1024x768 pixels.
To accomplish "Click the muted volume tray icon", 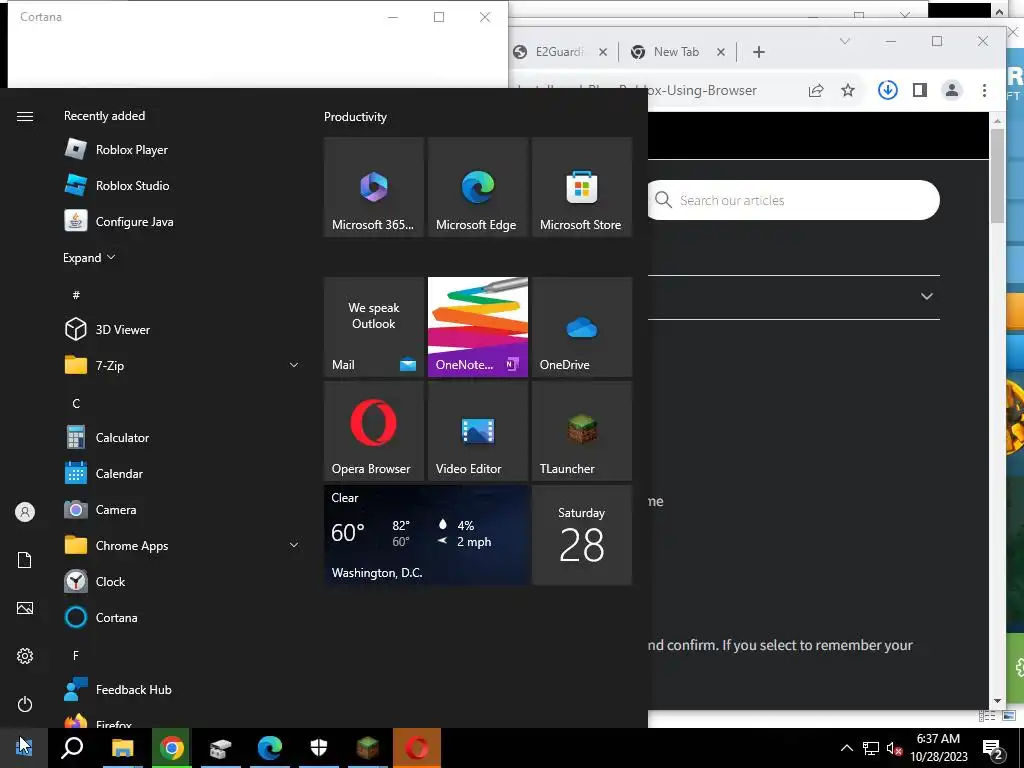I will pyautogui.click(x=895, y=748).
